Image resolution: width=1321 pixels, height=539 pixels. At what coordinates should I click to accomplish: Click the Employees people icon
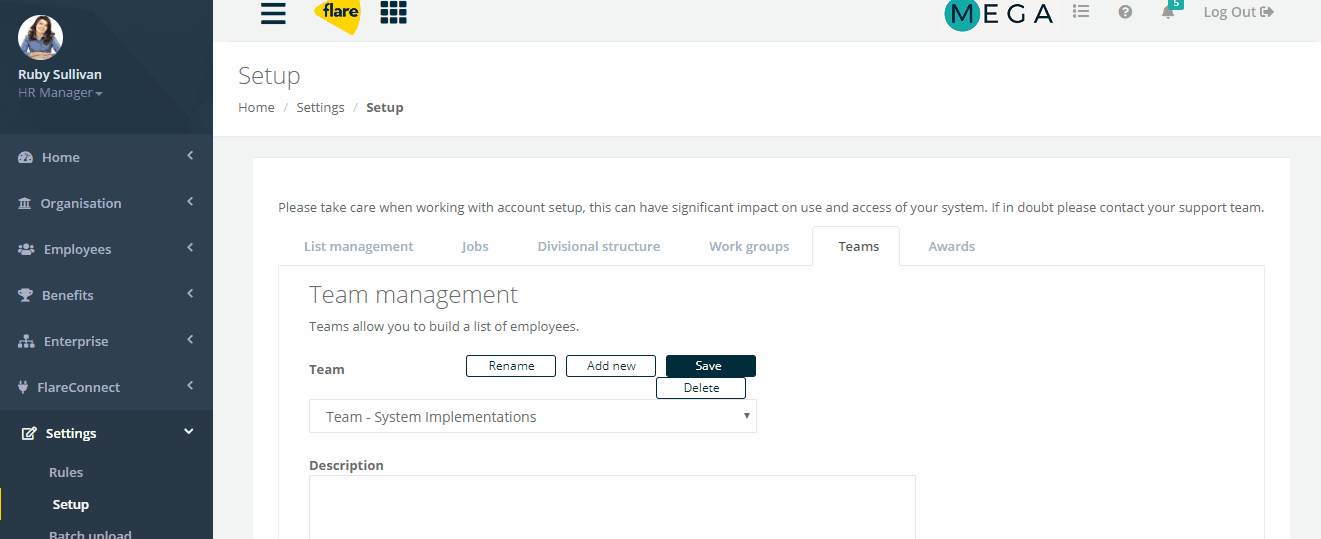click(x=27, y=249)
